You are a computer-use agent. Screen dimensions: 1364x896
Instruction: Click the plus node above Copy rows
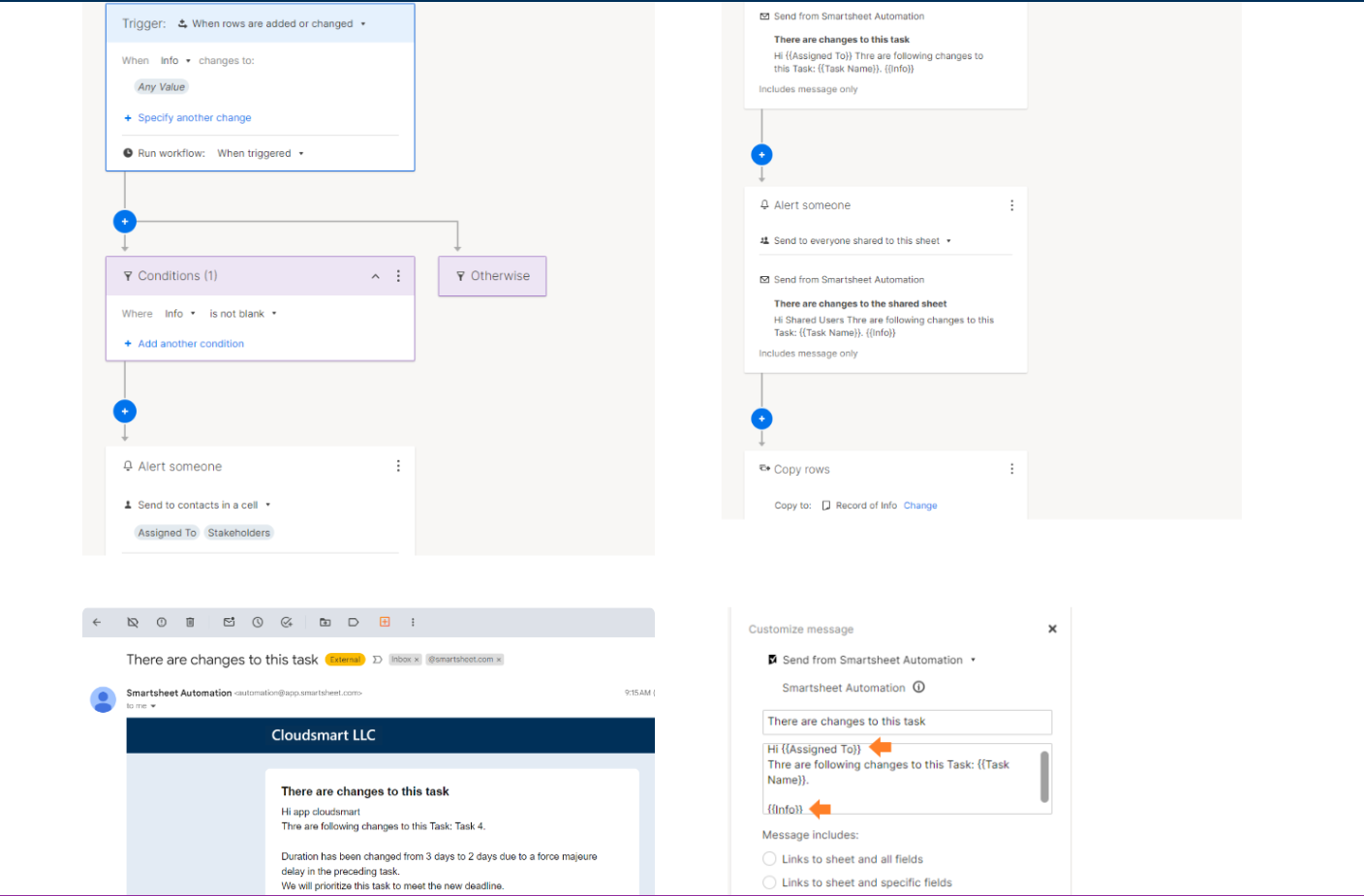click(x=762, y=419)
